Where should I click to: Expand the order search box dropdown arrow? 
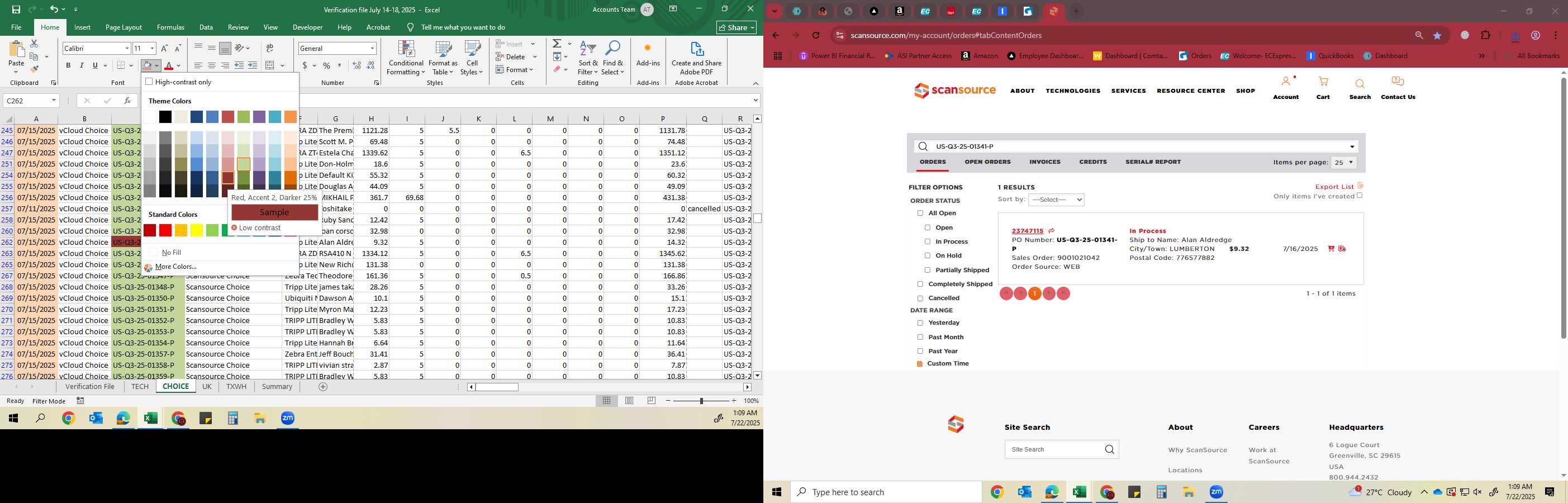[x=1352, y=147]
